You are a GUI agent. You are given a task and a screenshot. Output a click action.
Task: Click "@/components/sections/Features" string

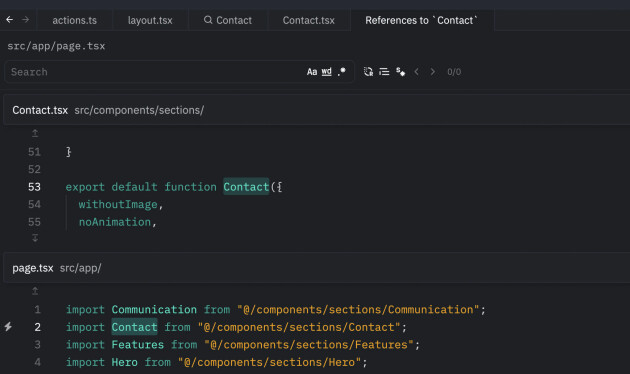tap(309, 345)
